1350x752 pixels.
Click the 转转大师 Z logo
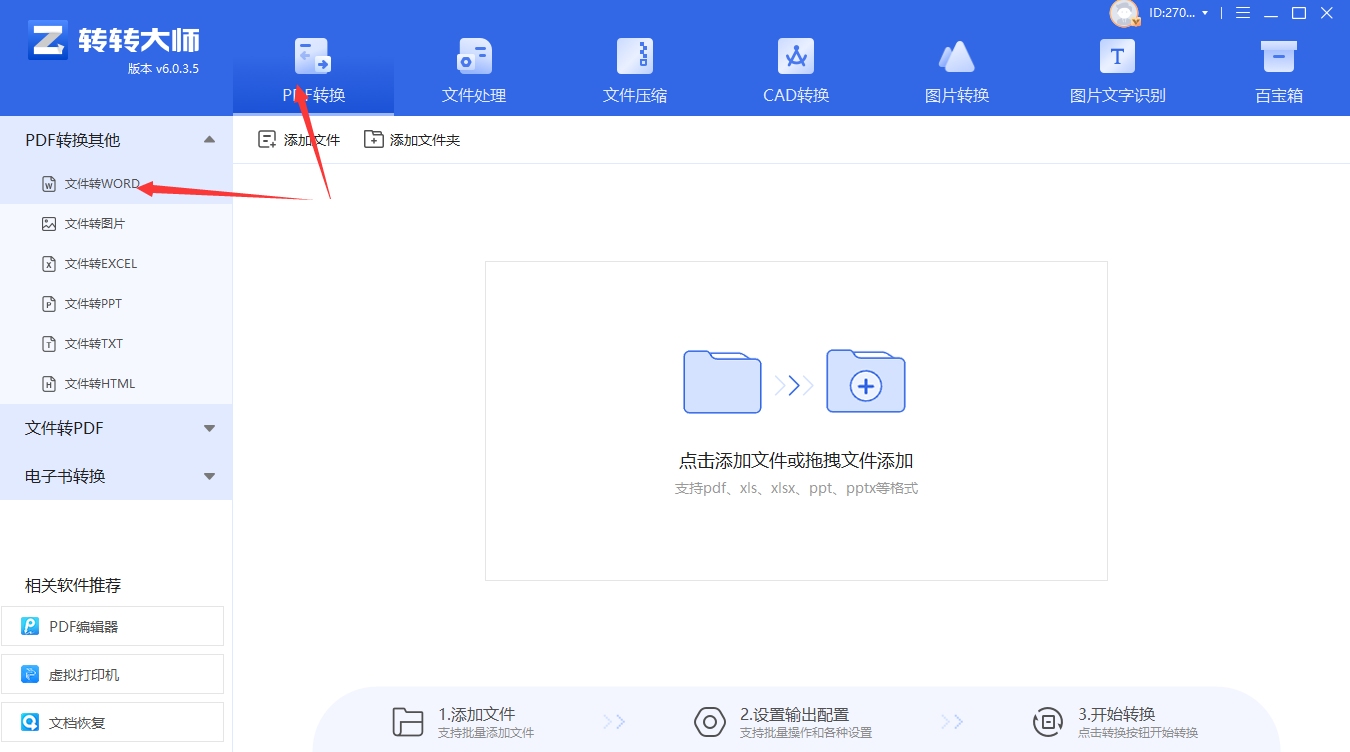[x=47, y=40]
